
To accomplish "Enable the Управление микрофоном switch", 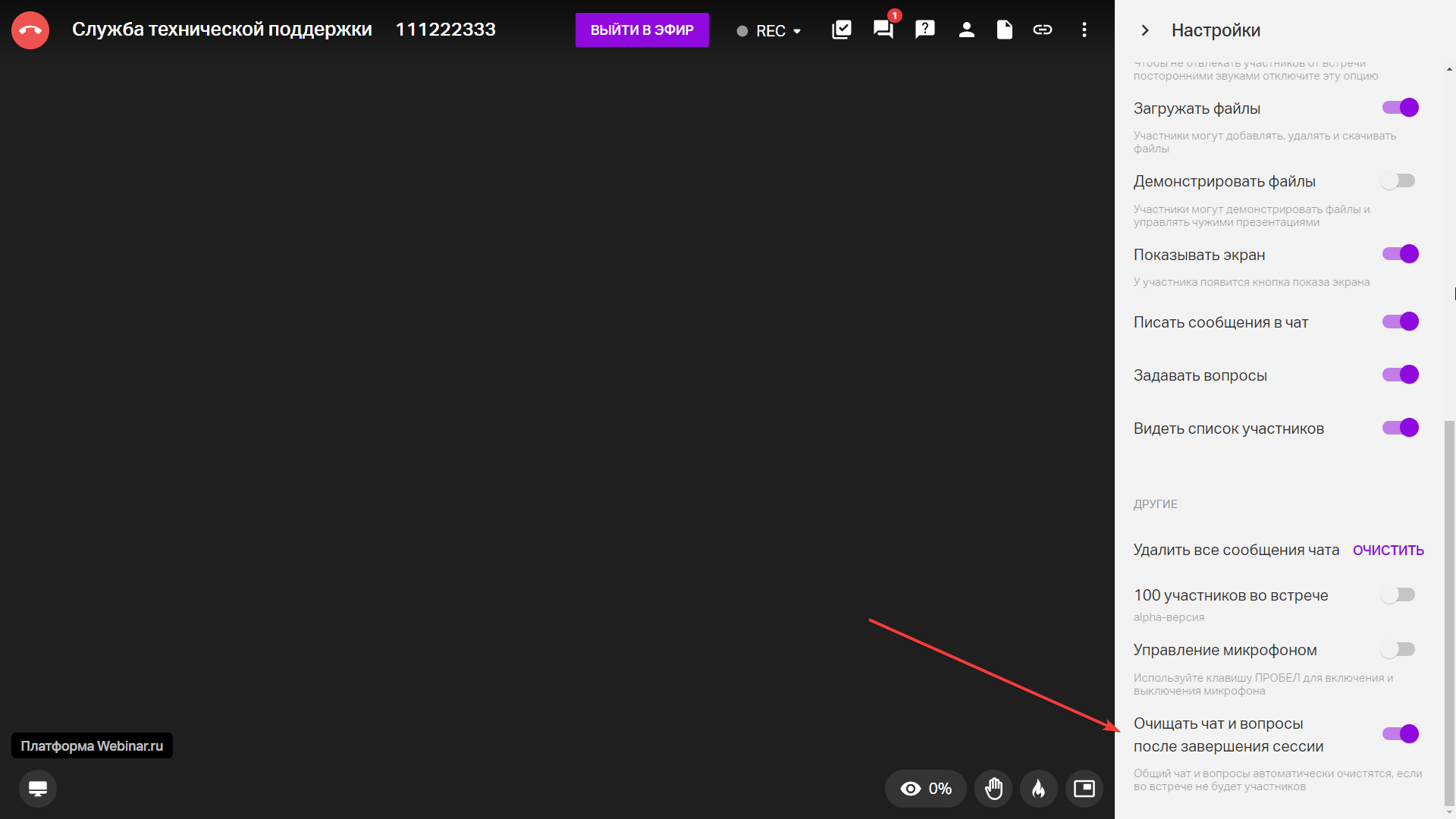I will [1398, 650].
